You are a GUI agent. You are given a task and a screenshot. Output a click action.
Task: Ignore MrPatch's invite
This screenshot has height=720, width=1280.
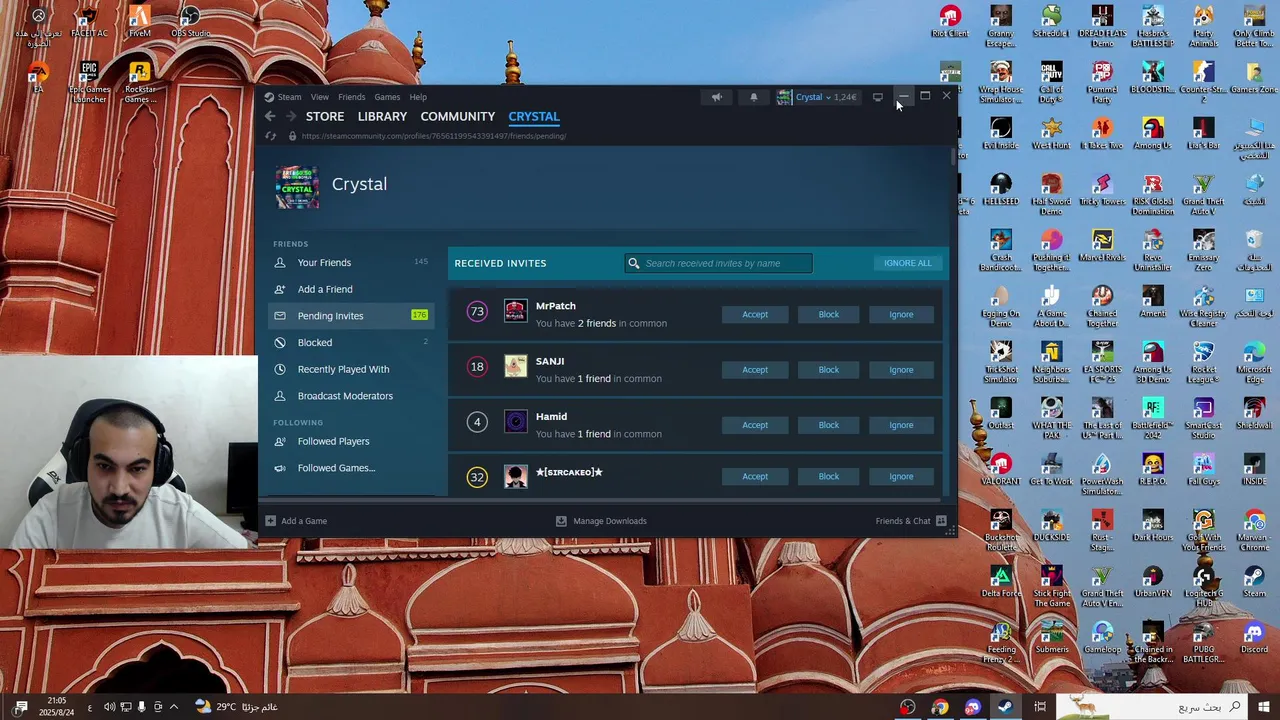901,314
